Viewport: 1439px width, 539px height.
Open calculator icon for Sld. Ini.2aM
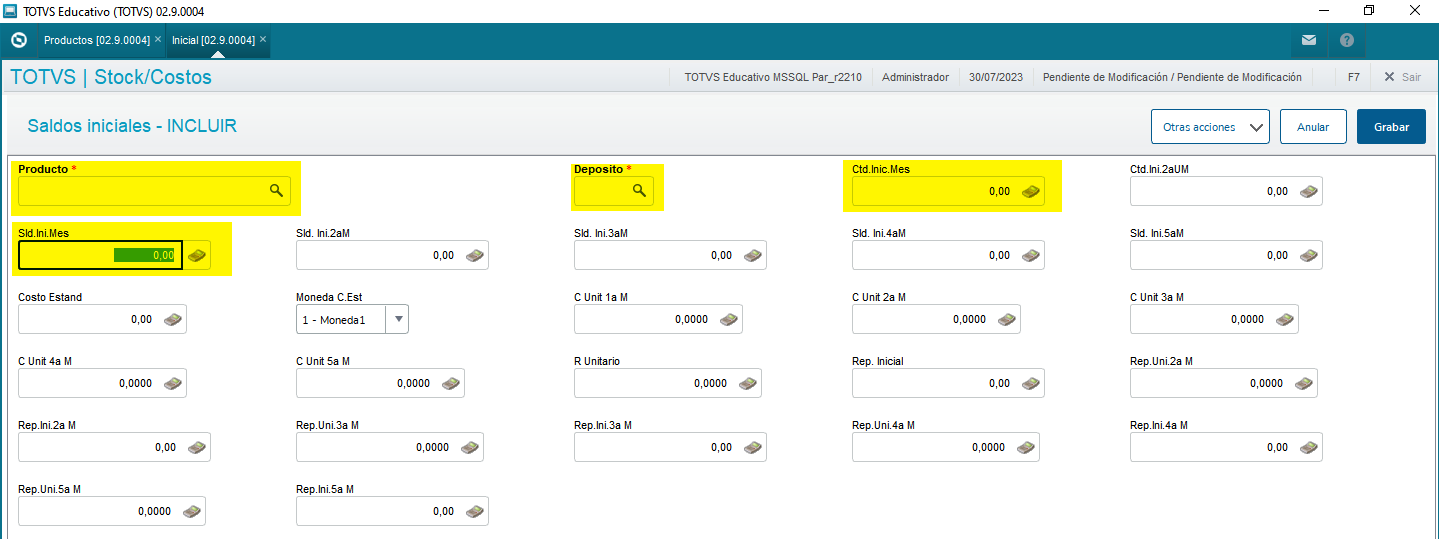[475, 255]
